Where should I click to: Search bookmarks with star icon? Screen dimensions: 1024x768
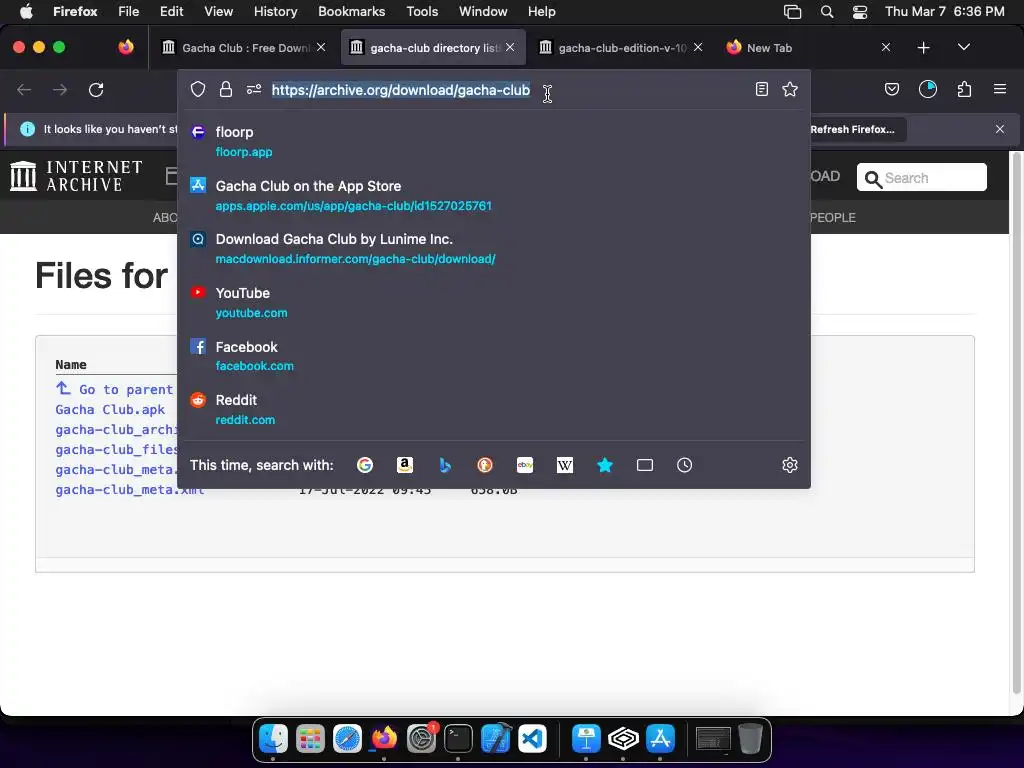tap(605, 465)
